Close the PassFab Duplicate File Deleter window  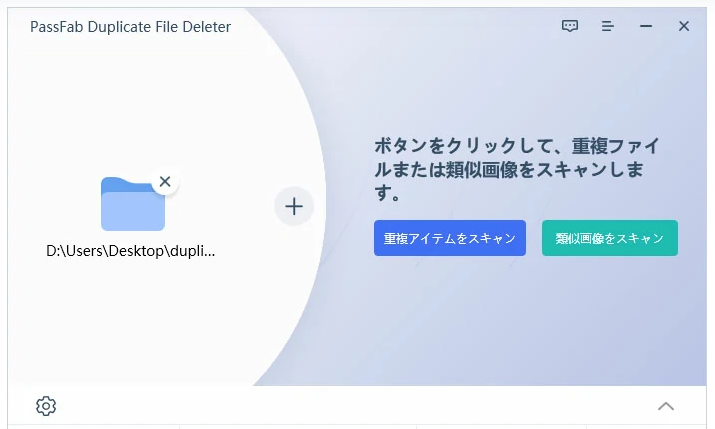tap(684, 26)
